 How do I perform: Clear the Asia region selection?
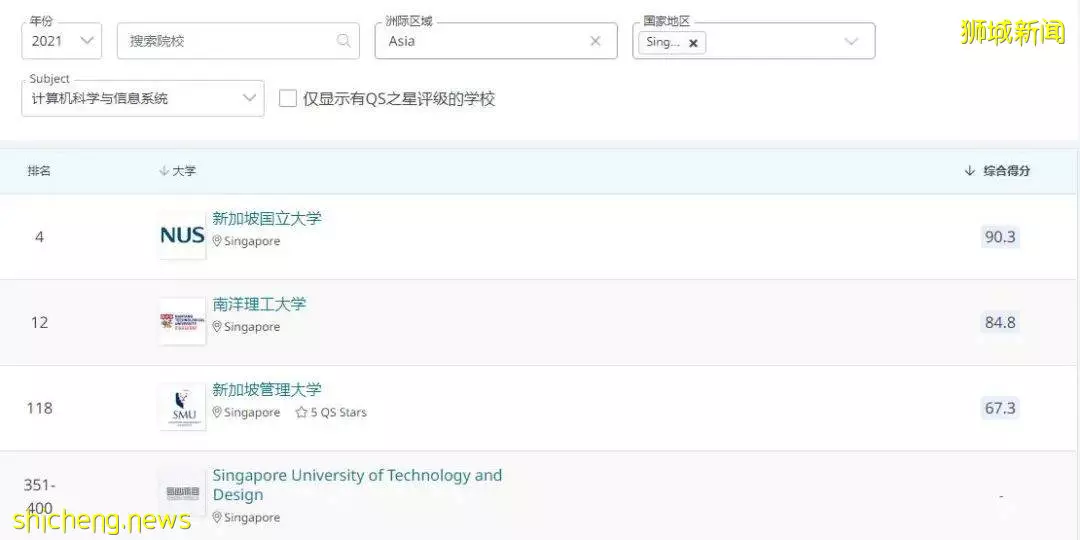(595, 41)
